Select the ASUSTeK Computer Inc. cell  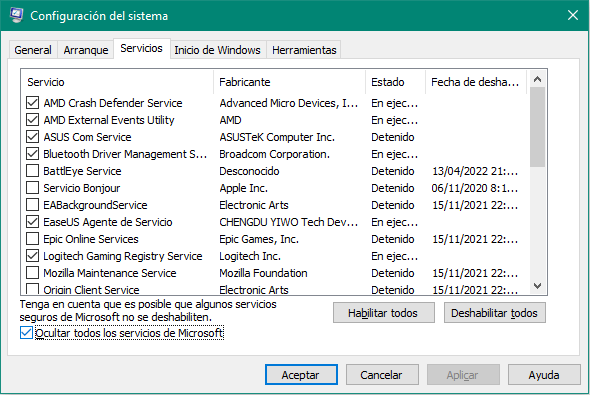point(277,137)
